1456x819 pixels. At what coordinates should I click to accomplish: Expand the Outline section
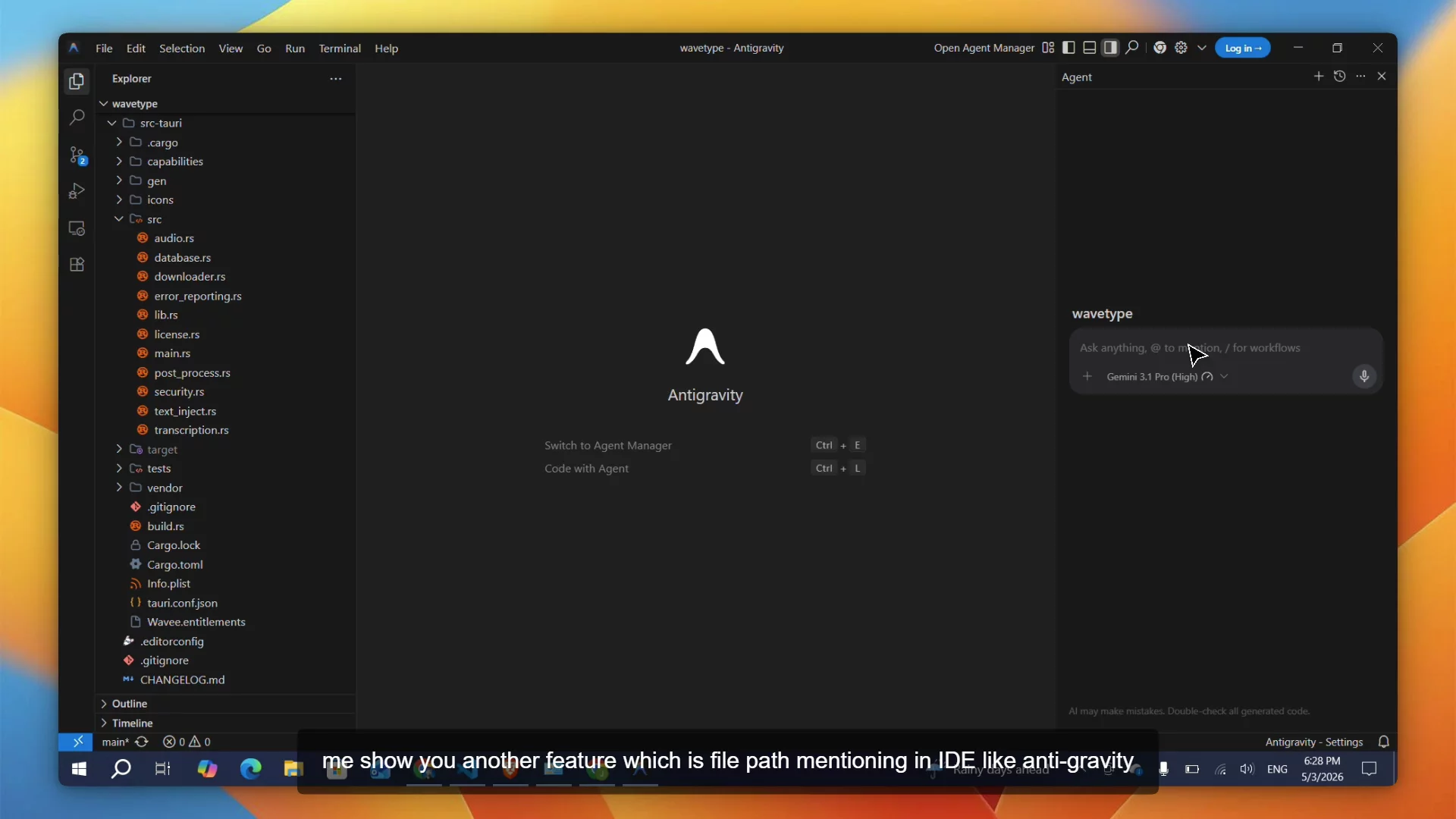225,704
